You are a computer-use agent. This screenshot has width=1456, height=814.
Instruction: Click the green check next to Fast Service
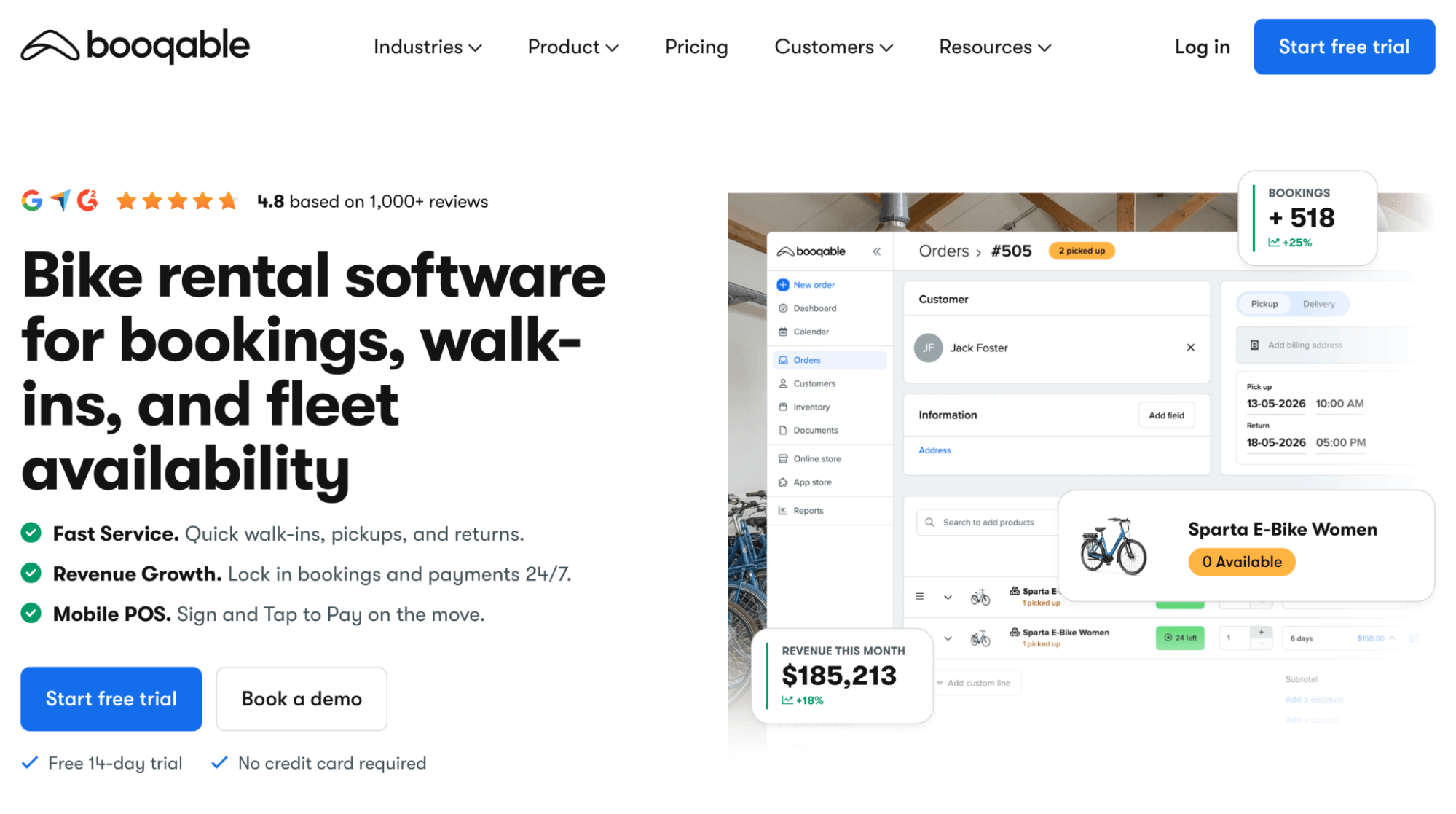point(31,533)
